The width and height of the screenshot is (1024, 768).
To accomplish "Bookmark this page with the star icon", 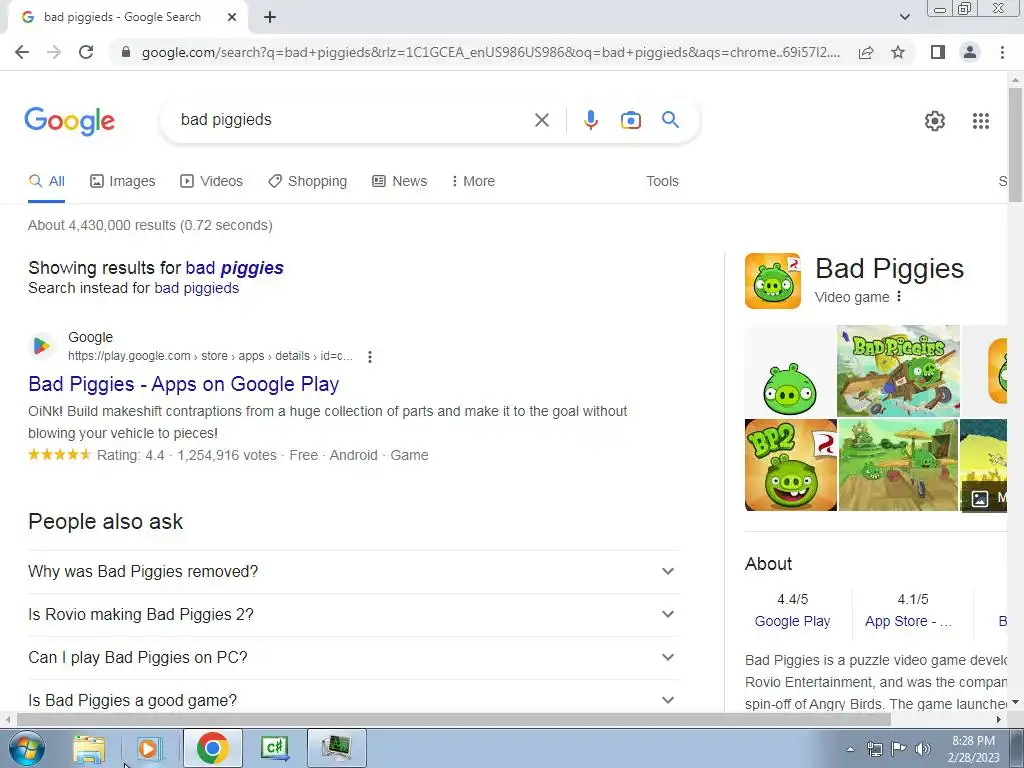I will pos(898,52).
